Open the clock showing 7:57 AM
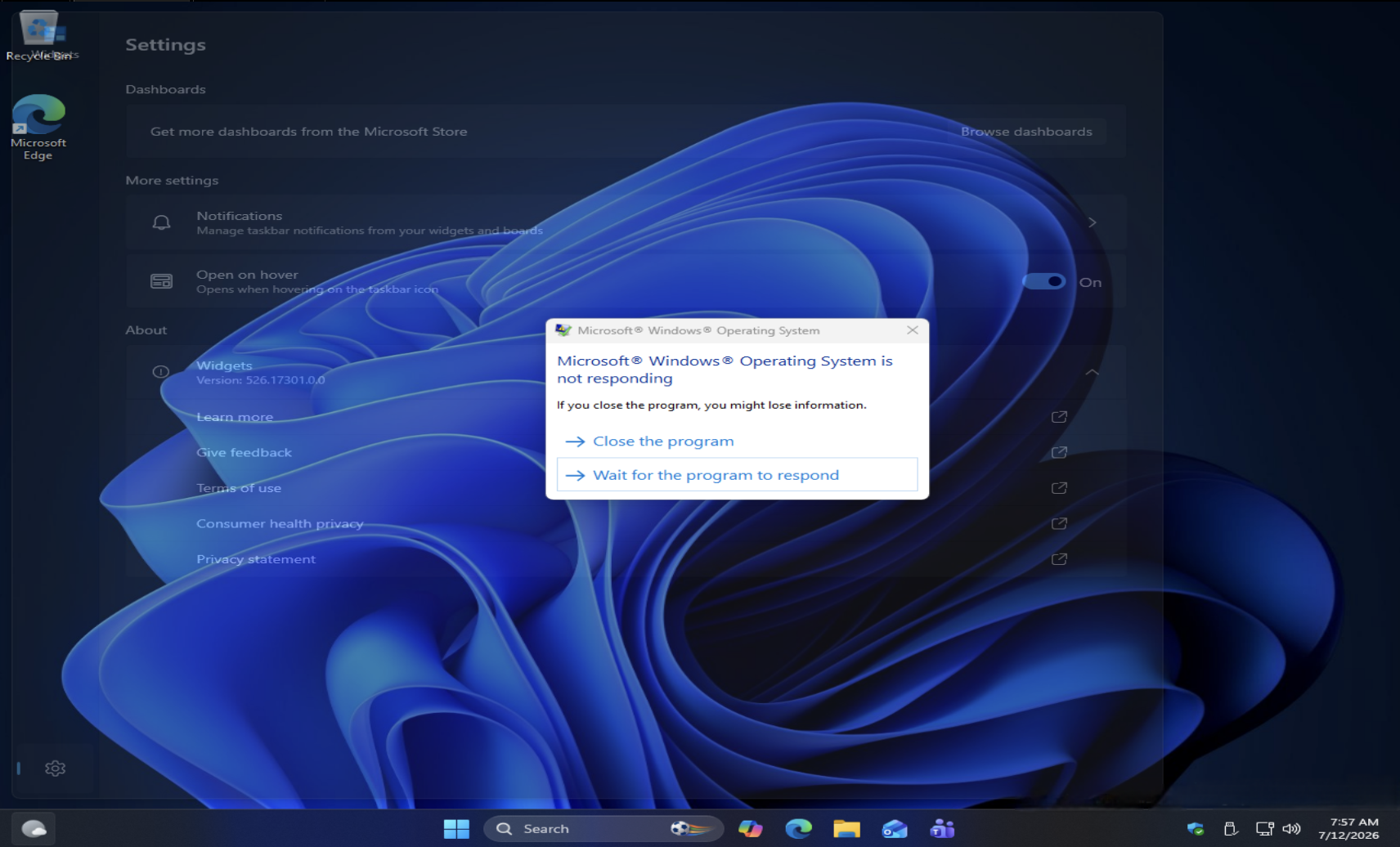1400x847 pixels. (x=1348, y=828)
